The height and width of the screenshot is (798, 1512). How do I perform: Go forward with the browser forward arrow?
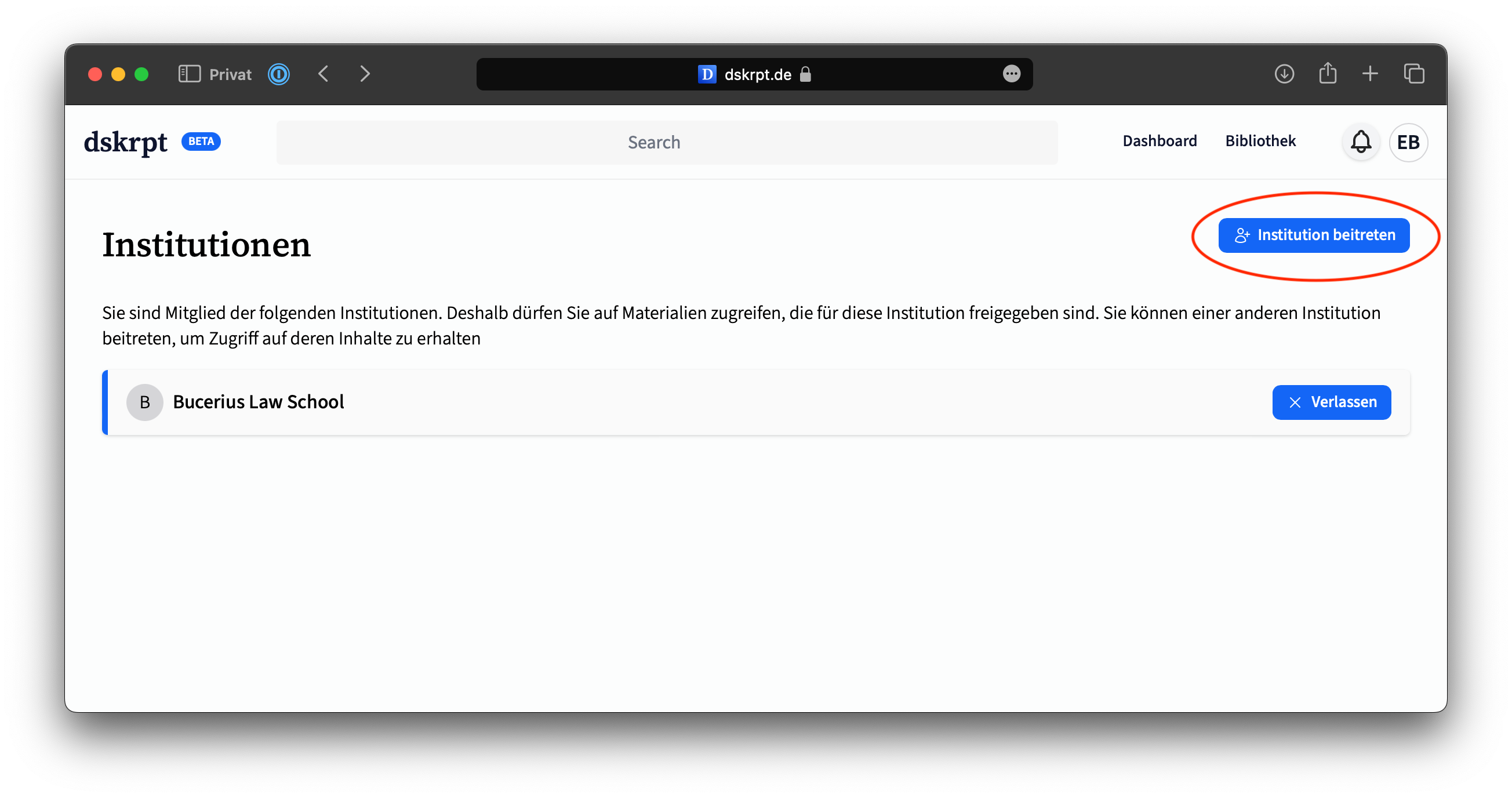coord(365,74)
